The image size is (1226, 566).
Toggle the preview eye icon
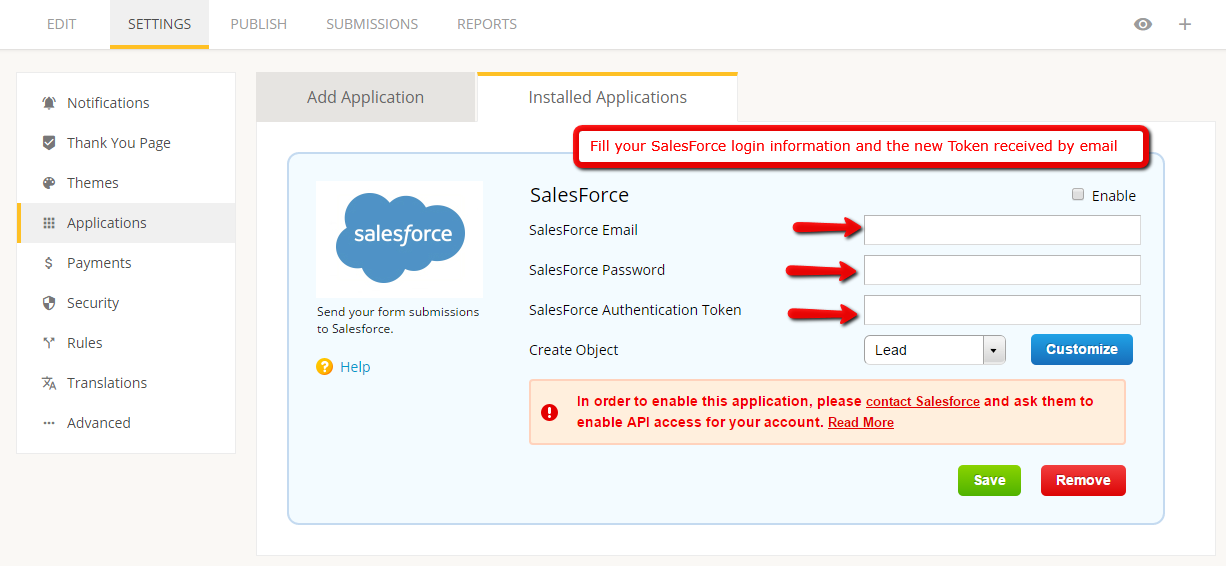(x=1143, y=24)
